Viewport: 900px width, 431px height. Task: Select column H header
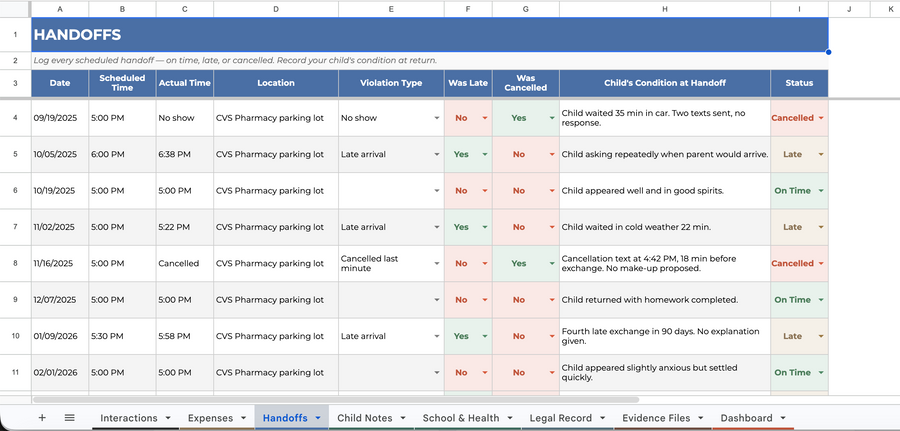(665, 9)
